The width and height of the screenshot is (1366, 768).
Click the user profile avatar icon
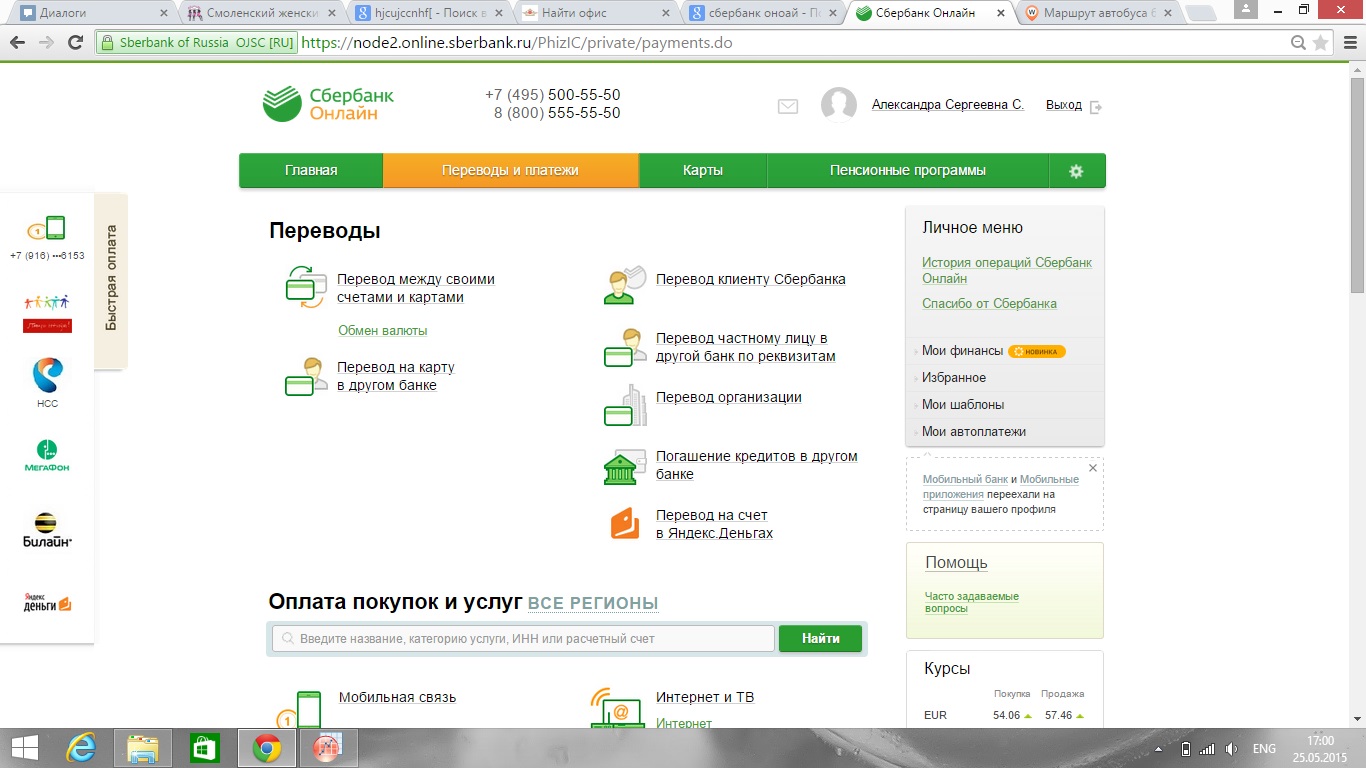point(839,105)
